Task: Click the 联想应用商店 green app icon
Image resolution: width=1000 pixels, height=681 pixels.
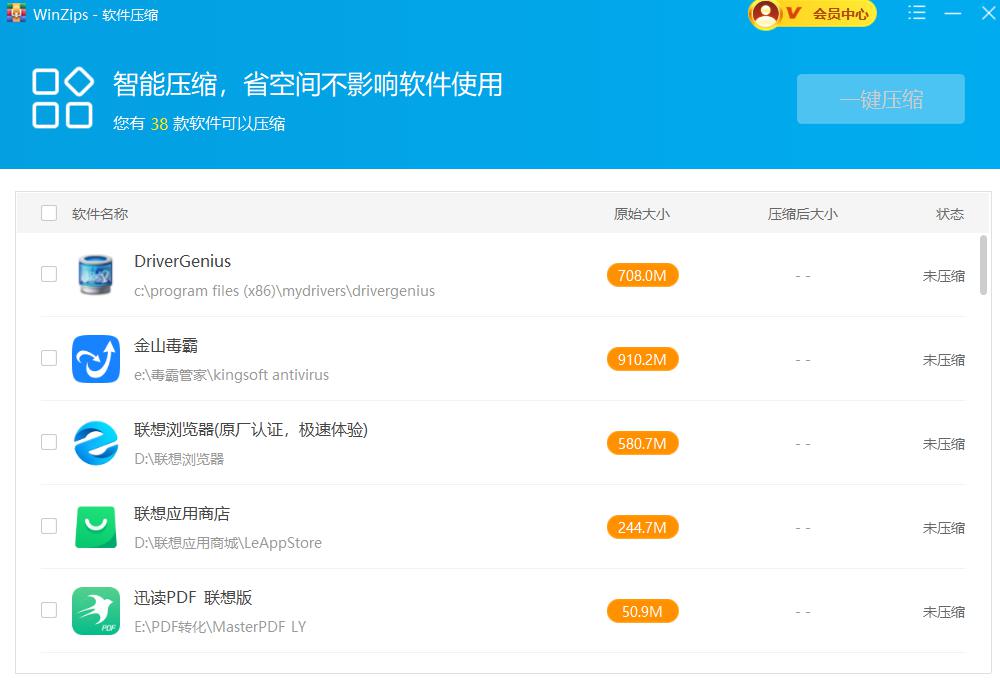Action: [x=95, y=526]
